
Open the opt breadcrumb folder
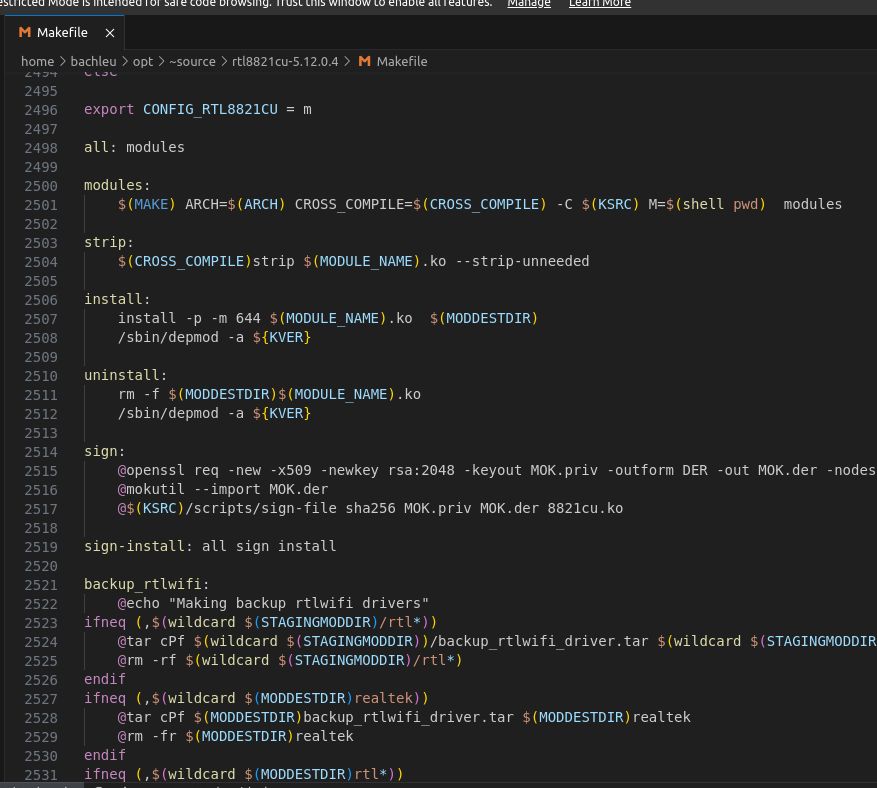point(143,61)
